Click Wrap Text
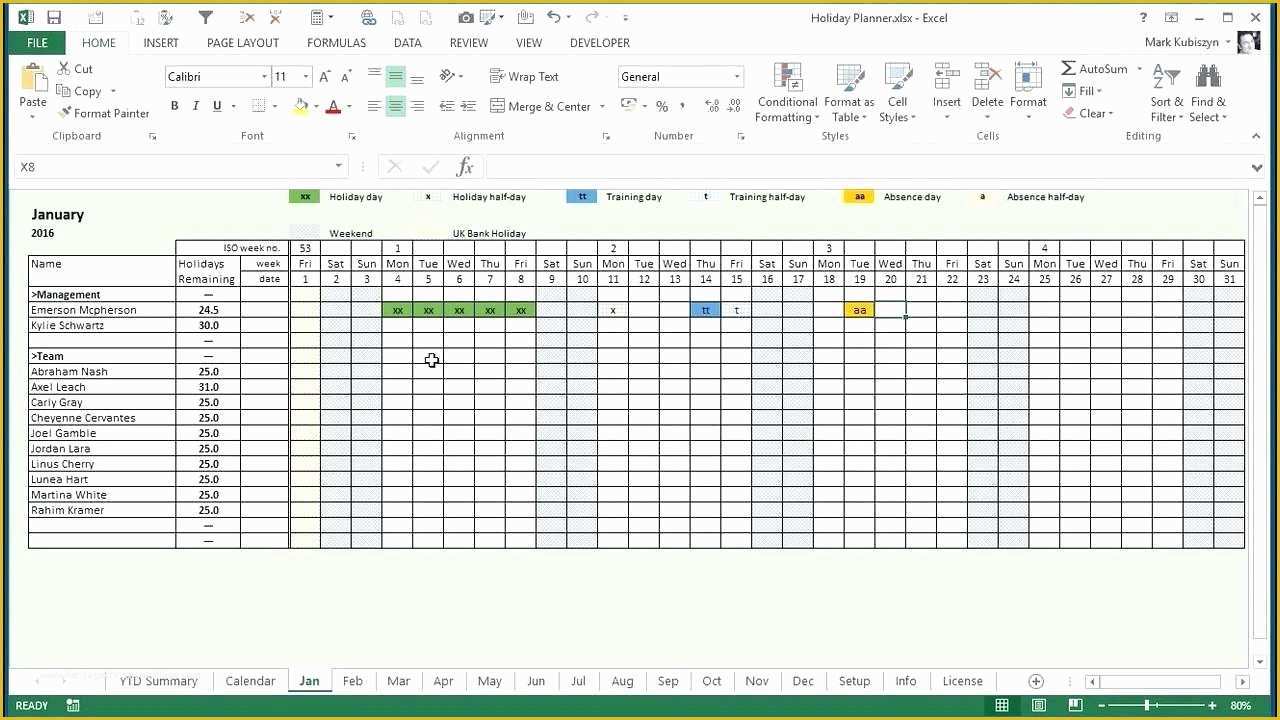This screenshot has height=720, width=1280. pos(524,76)
